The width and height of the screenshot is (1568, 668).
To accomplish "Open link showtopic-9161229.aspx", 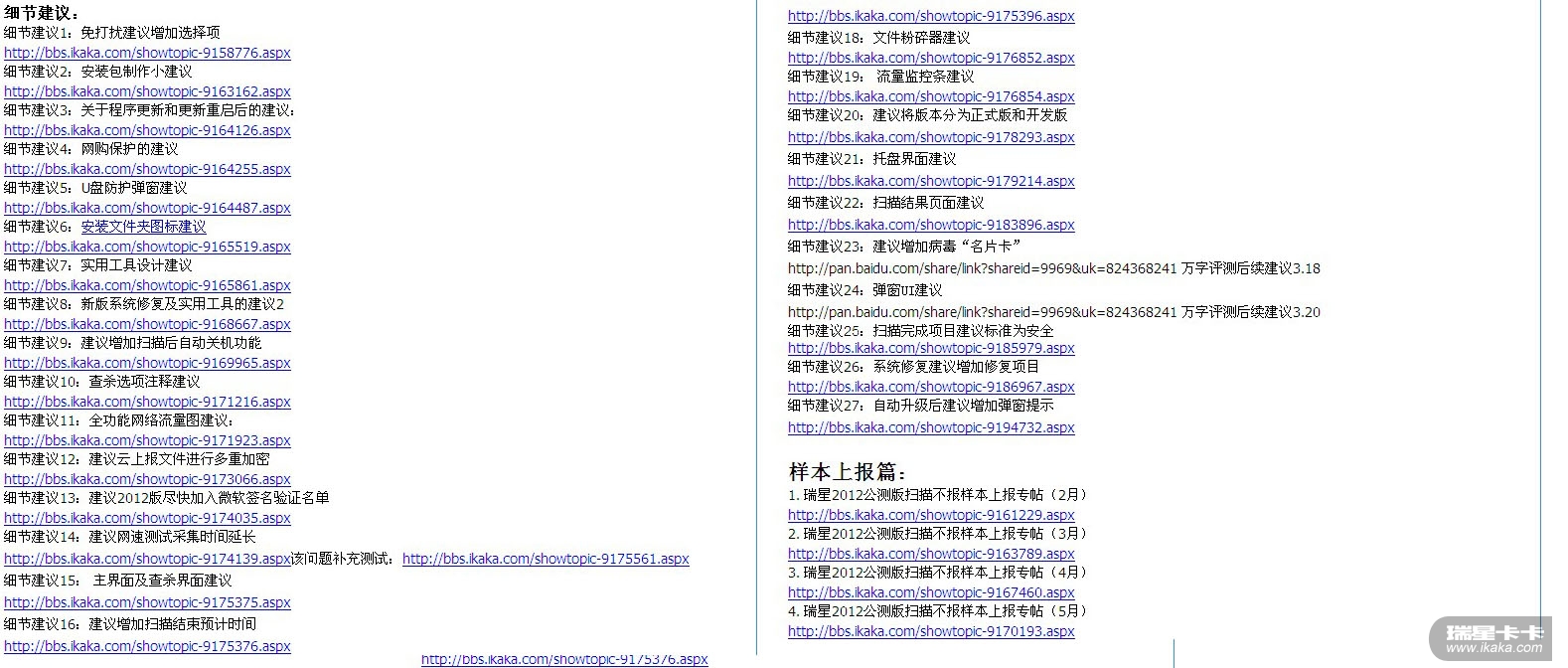I will [x=931, y=515].
